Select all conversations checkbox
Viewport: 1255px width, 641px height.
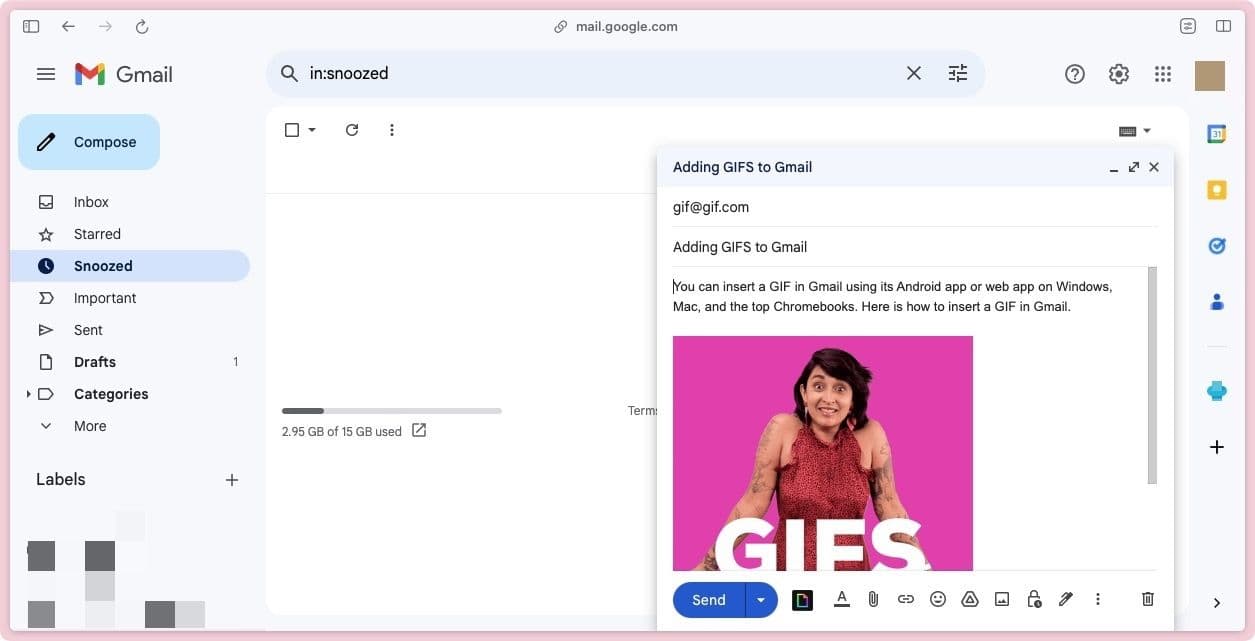[290, 129]
